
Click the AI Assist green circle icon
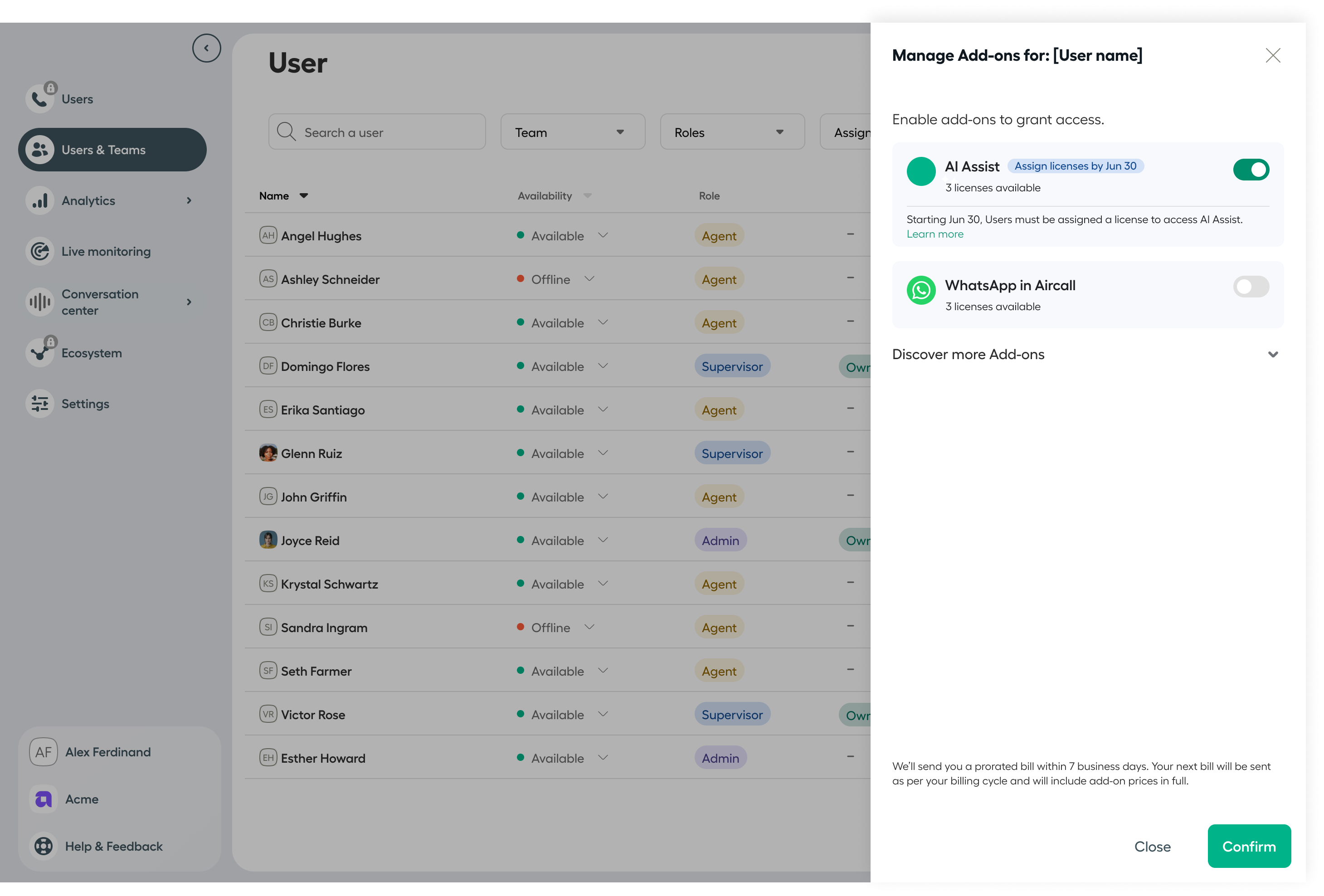(x=921, y=171)
